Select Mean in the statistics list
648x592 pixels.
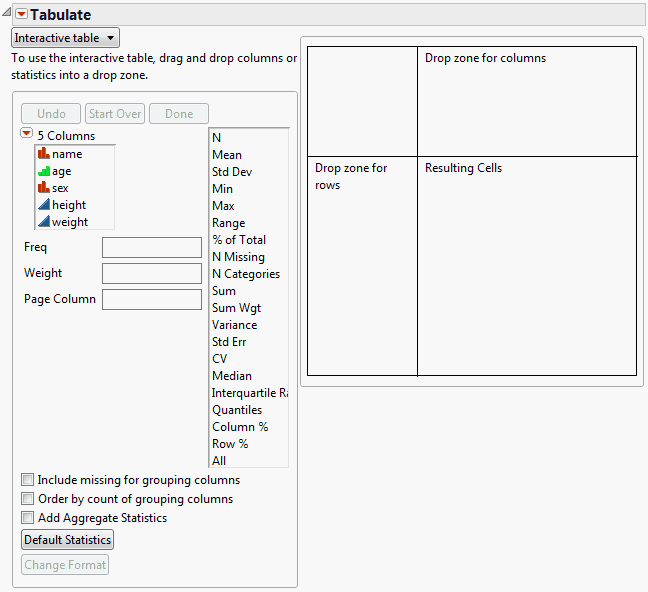click(227, 155)
